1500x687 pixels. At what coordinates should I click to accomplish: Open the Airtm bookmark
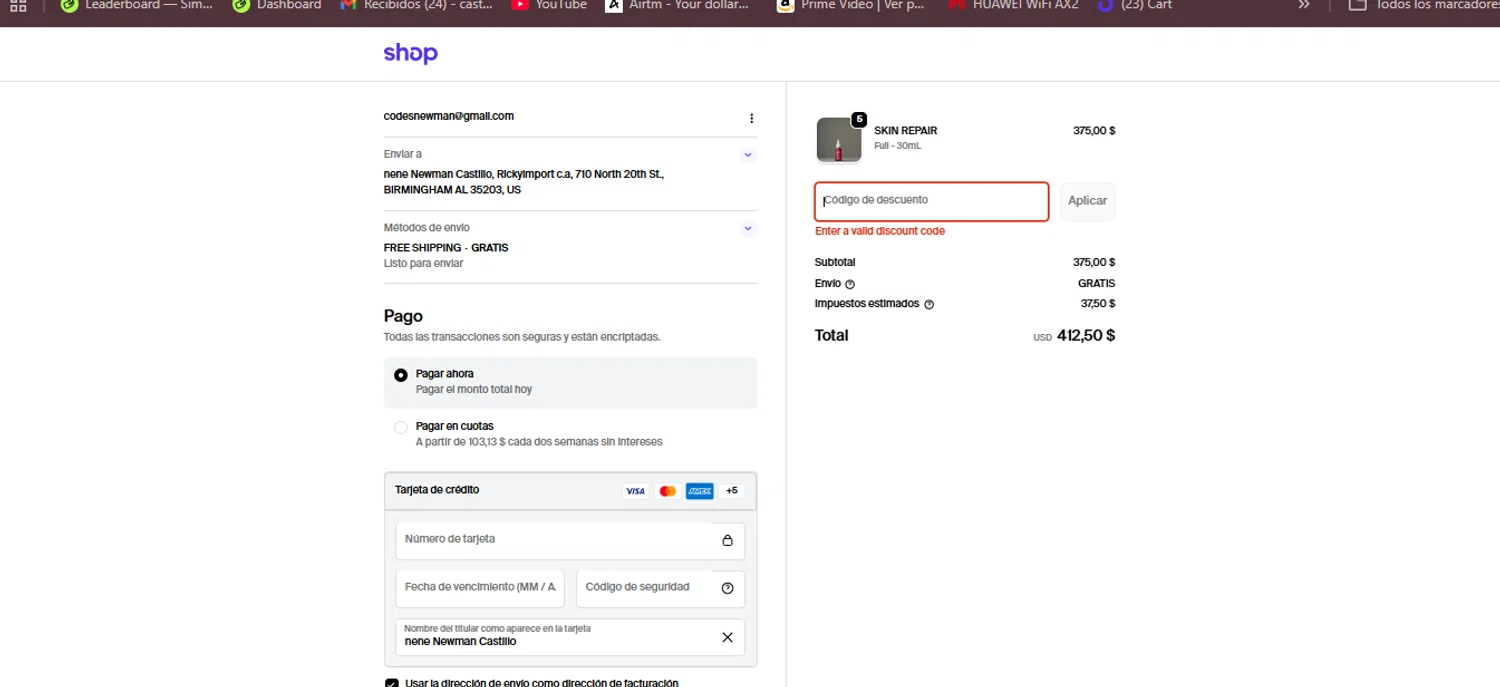click(678, 5)
